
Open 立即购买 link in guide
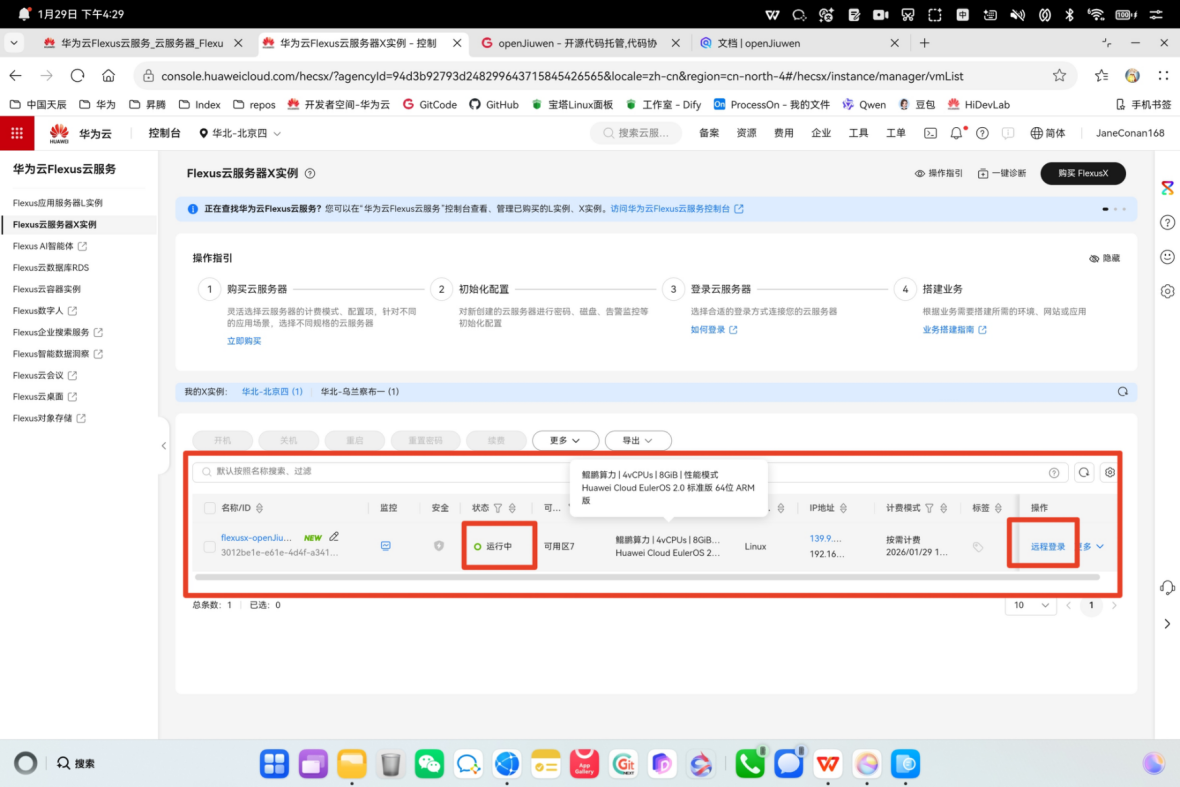(x=244, y=341)
